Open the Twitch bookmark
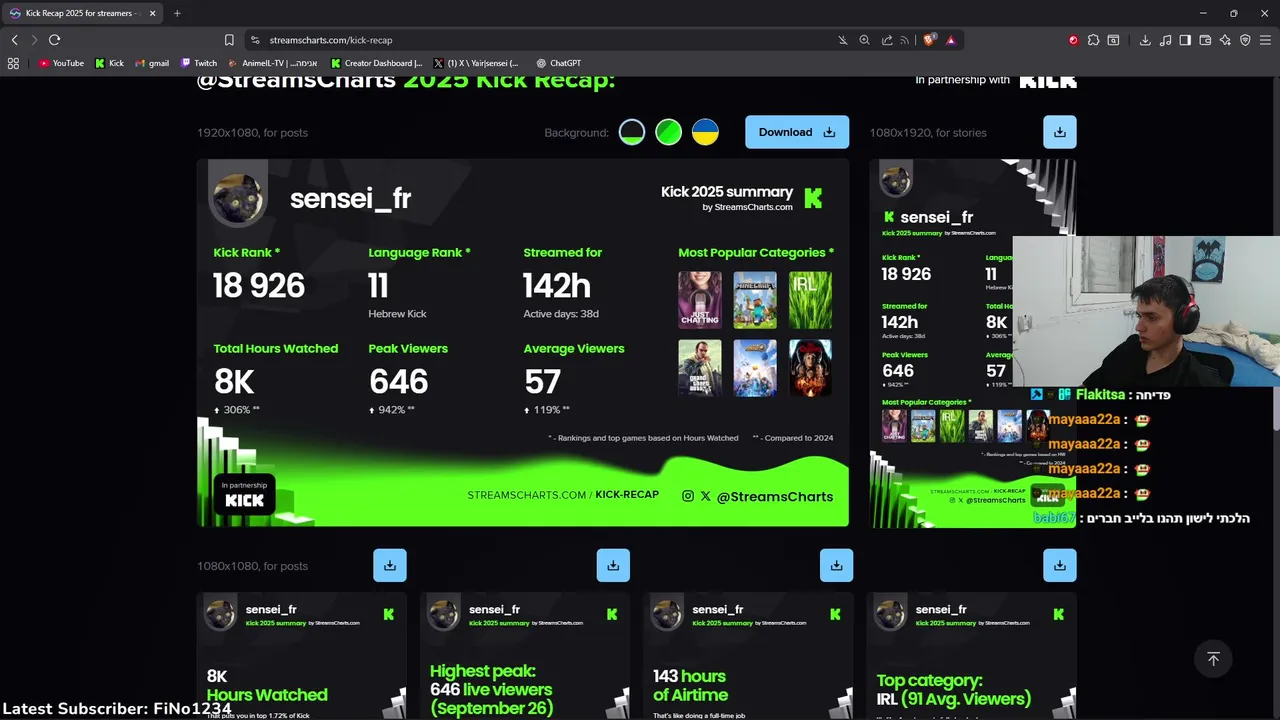Image resolution: width=1280 pixels, height=720 pixels. (198, 63)
